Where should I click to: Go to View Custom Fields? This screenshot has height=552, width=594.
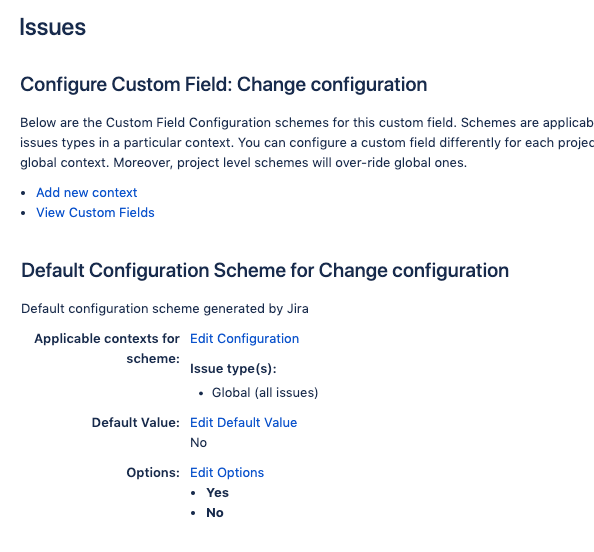point(95,213)
